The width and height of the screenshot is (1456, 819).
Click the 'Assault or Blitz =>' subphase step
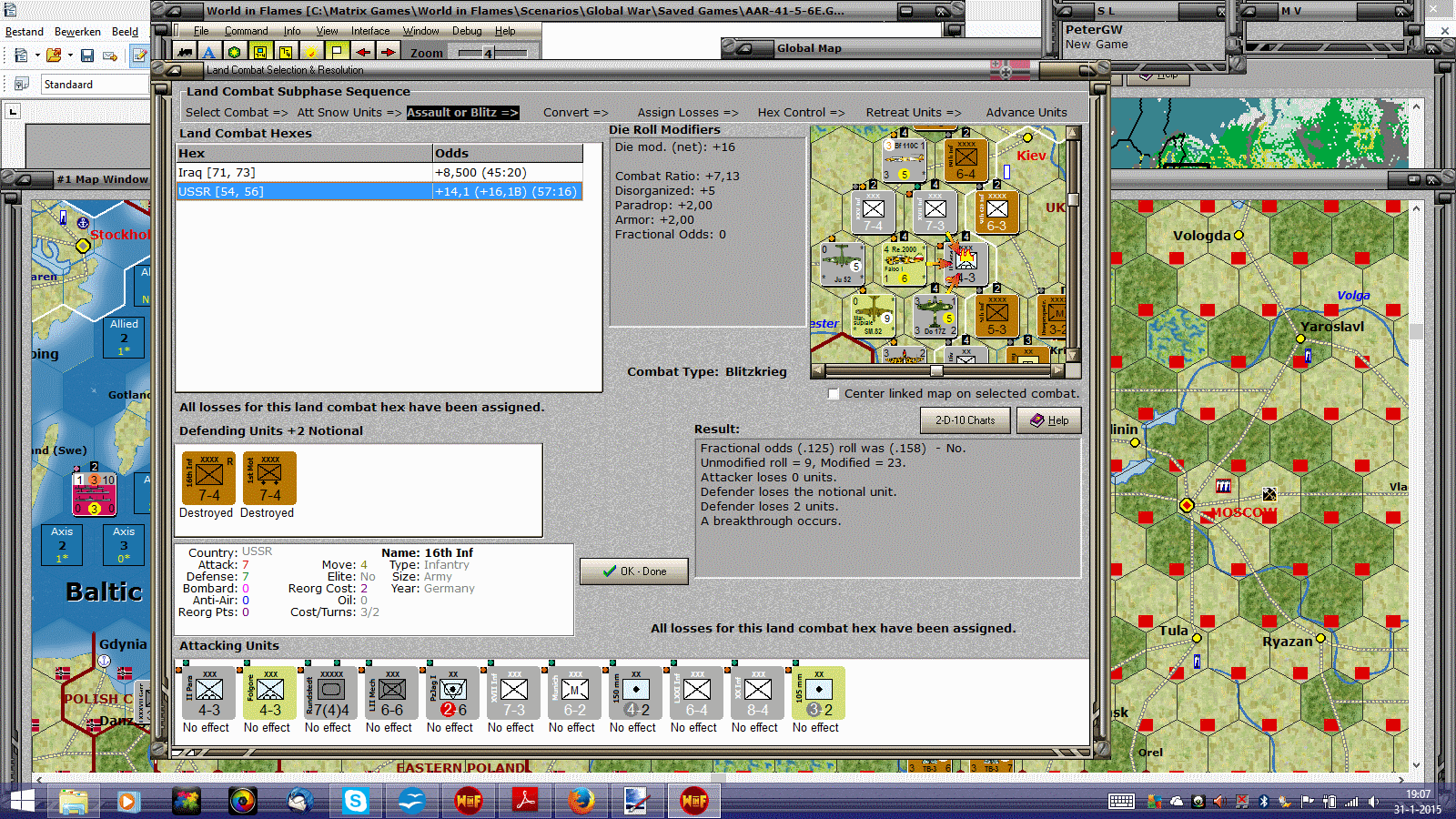[x=462, y=113]
